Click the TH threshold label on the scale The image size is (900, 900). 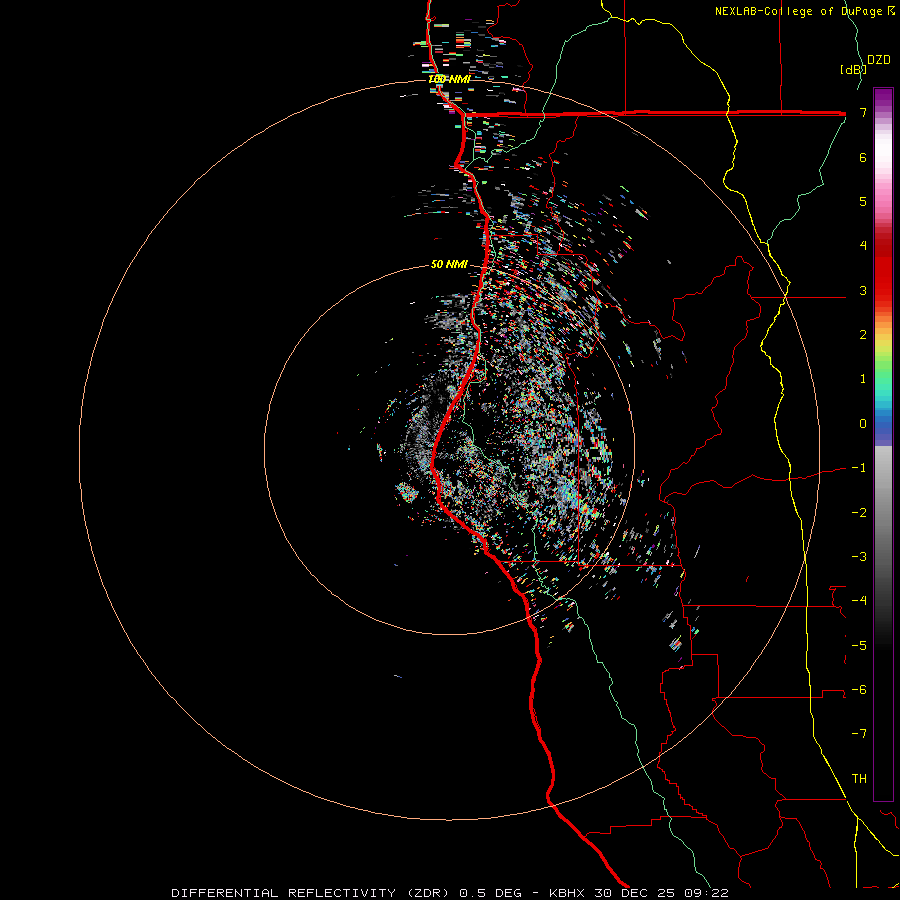tap(859, 779)
